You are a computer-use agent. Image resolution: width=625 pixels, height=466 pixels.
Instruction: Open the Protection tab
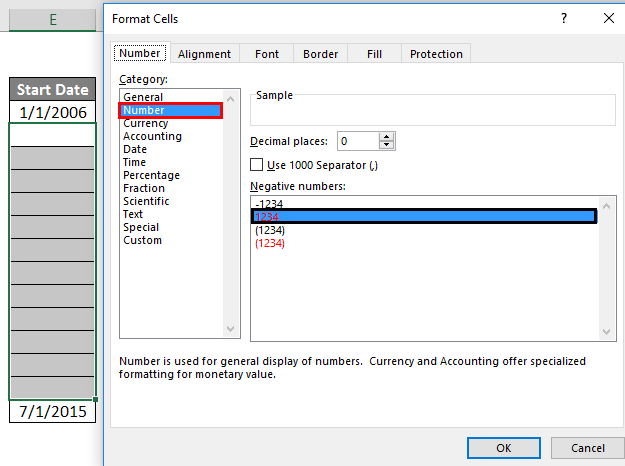coord(436,54)
